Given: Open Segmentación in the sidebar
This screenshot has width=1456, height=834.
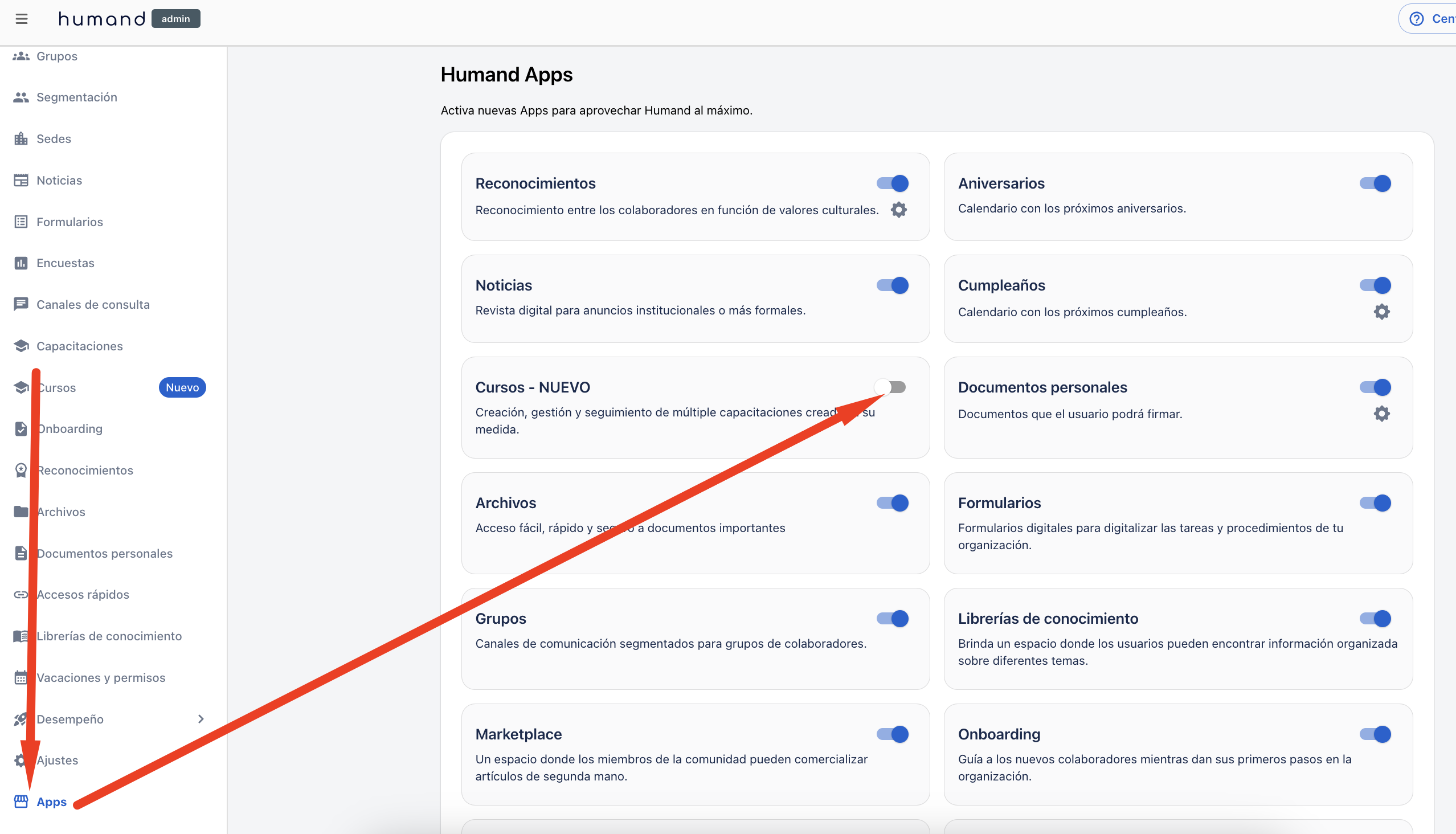Looking at the screenshot, I should click(x=77, y=97).
